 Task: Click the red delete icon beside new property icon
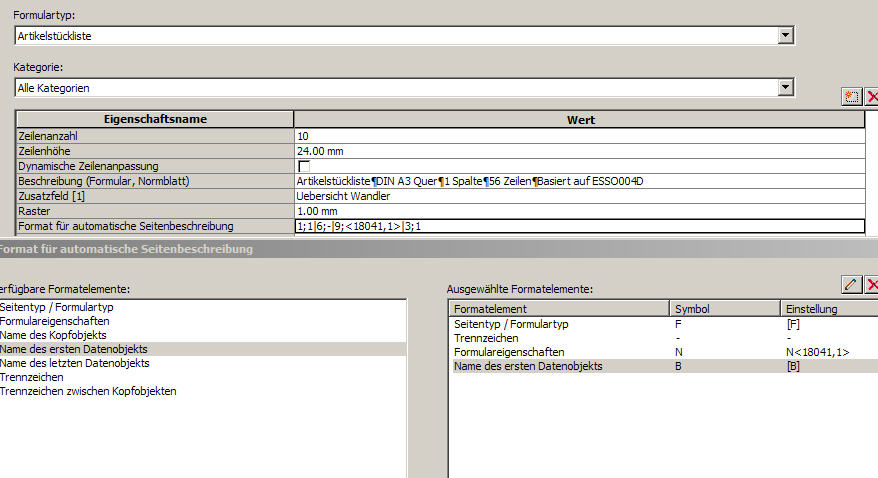point(871,96)
